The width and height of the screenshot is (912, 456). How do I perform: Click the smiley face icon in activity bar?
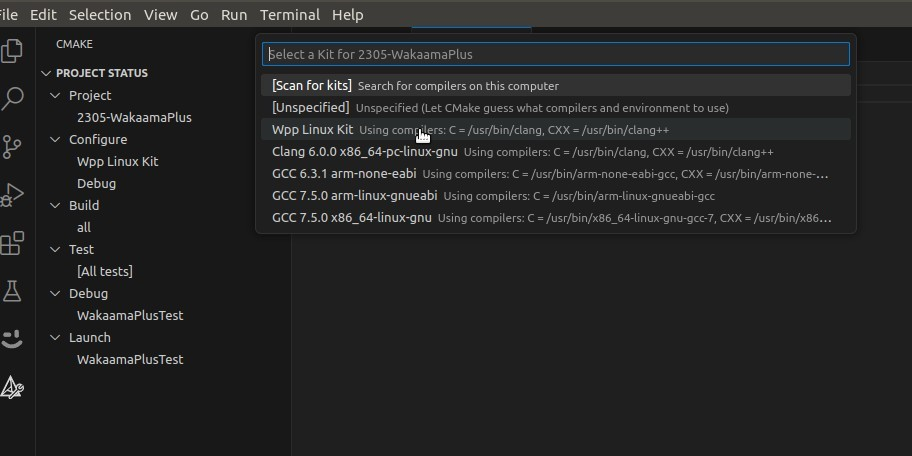(13, 339)
